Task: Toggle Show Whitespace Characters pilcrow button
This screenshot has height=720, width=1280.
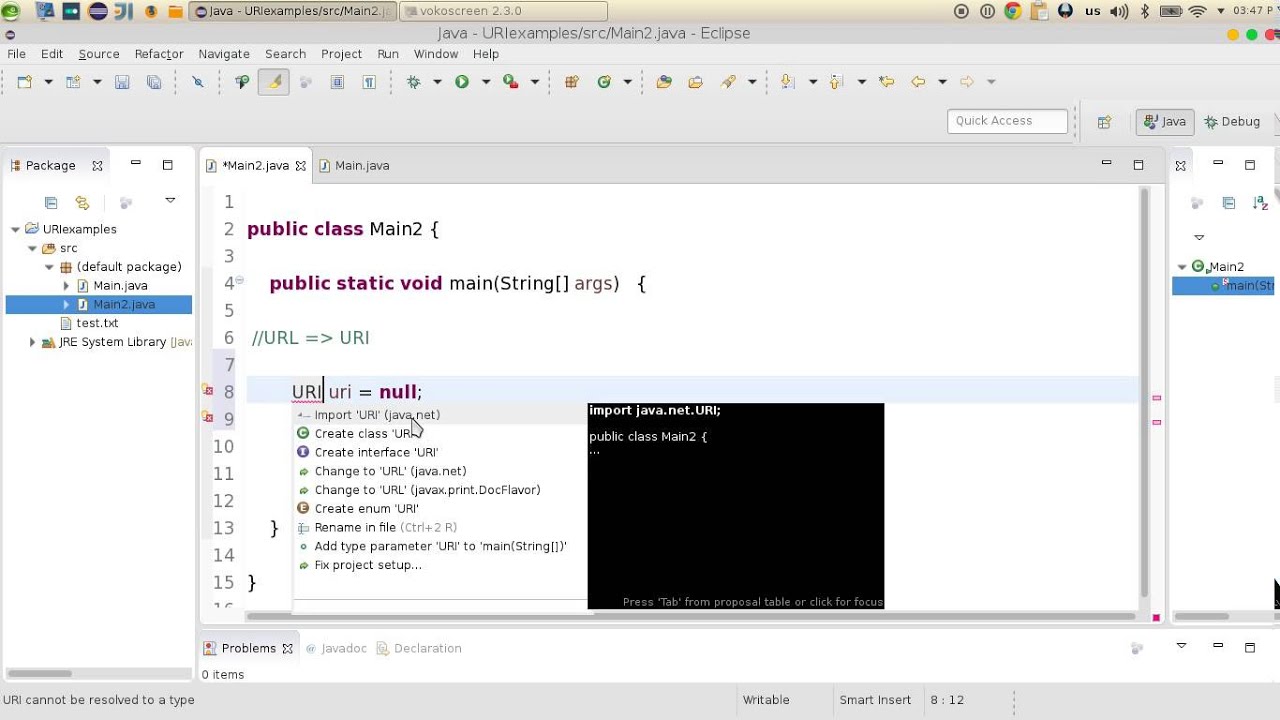Action: click(x=369, y=82)
